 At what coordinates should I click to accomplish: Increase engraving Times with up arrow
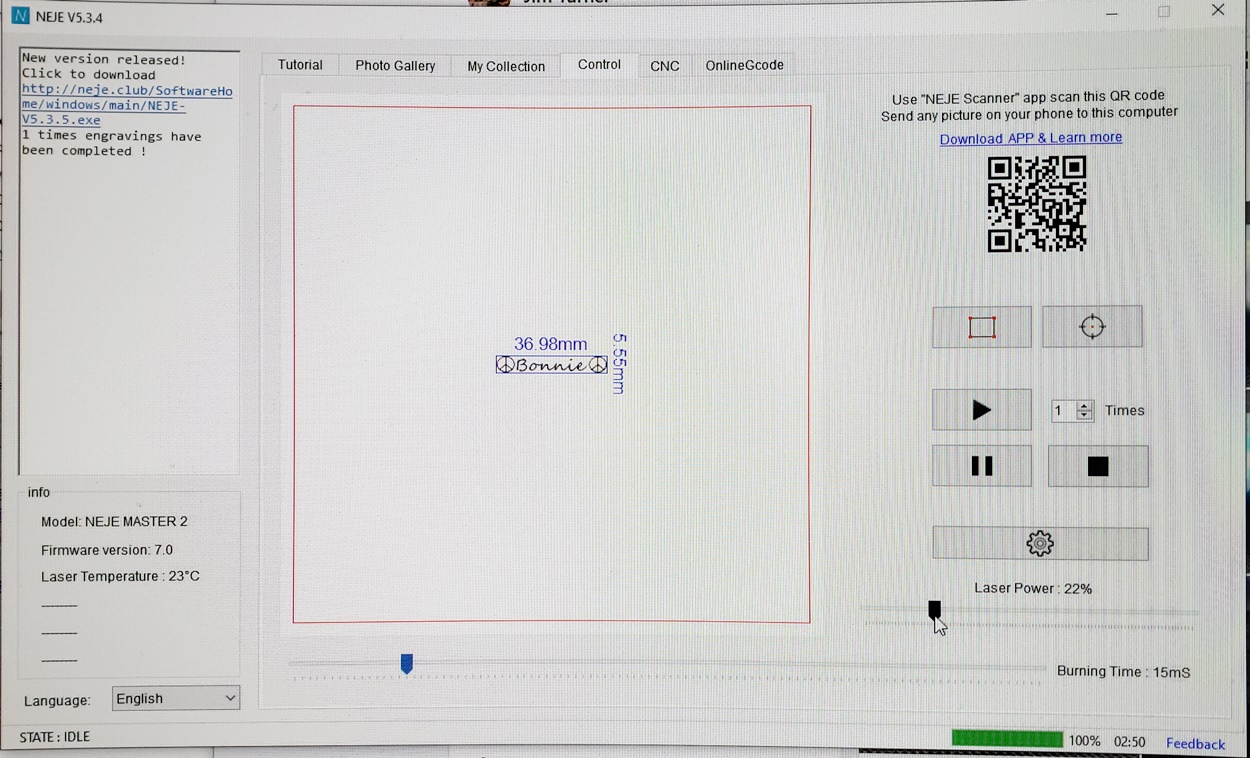tap(1084, 406)
